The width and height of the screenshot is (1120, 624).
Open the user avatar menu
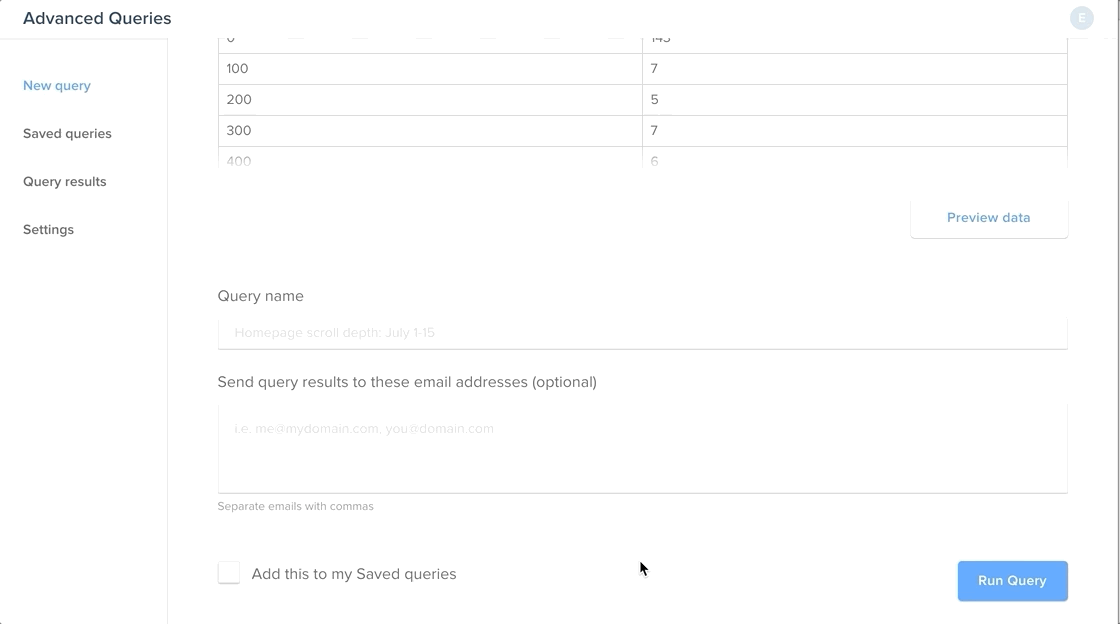click(1081, 18)
